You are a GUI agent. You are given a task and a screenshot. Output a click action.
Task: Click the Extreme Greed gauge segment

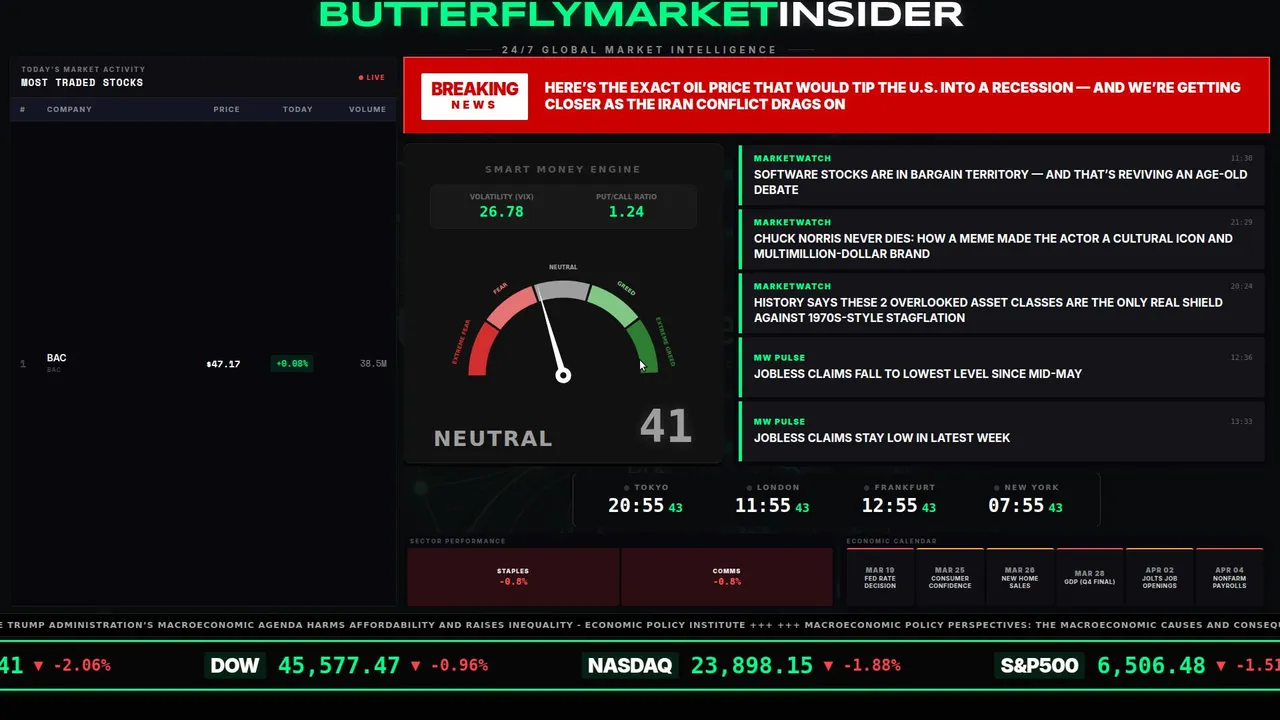tap(644, 347)
